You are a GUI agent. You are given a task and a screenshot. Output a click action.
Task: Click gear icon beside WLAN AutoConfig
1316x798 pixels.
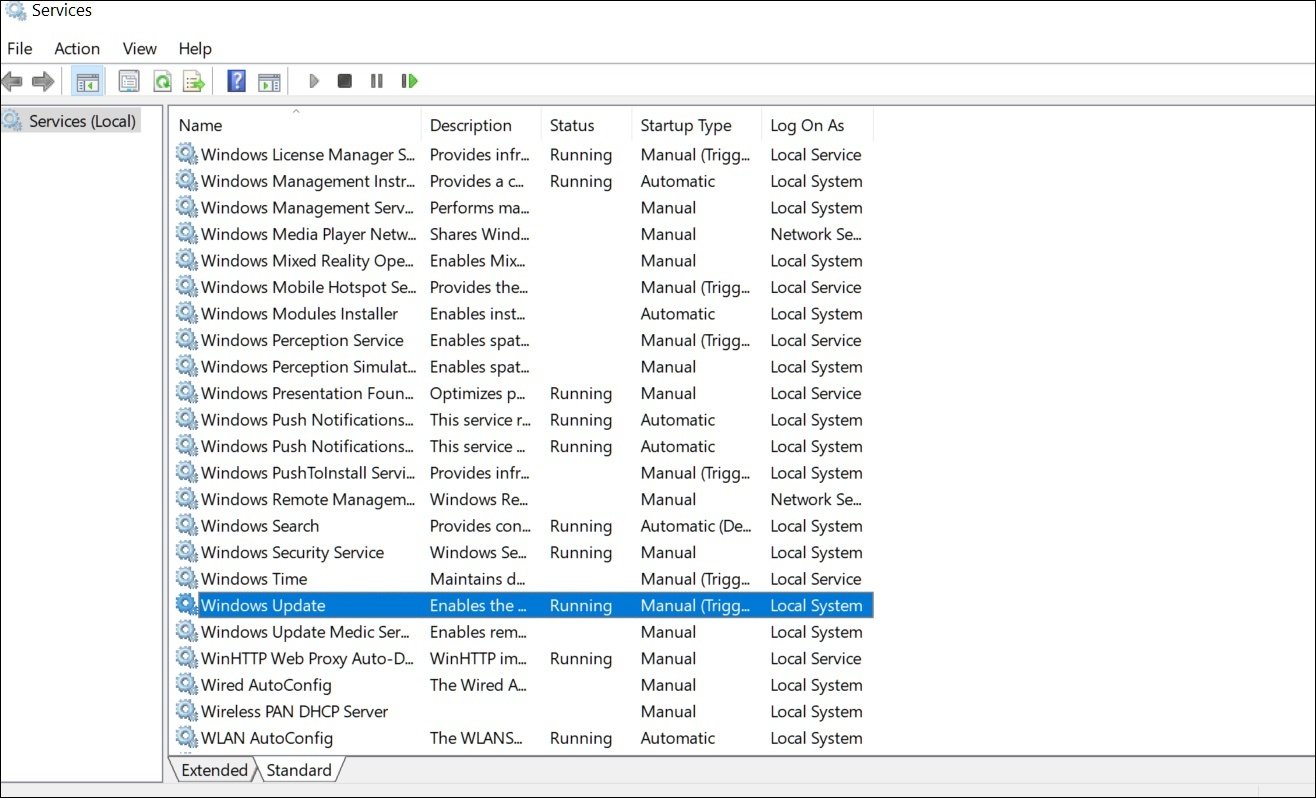pyautogui.click(x=186, y=738)
